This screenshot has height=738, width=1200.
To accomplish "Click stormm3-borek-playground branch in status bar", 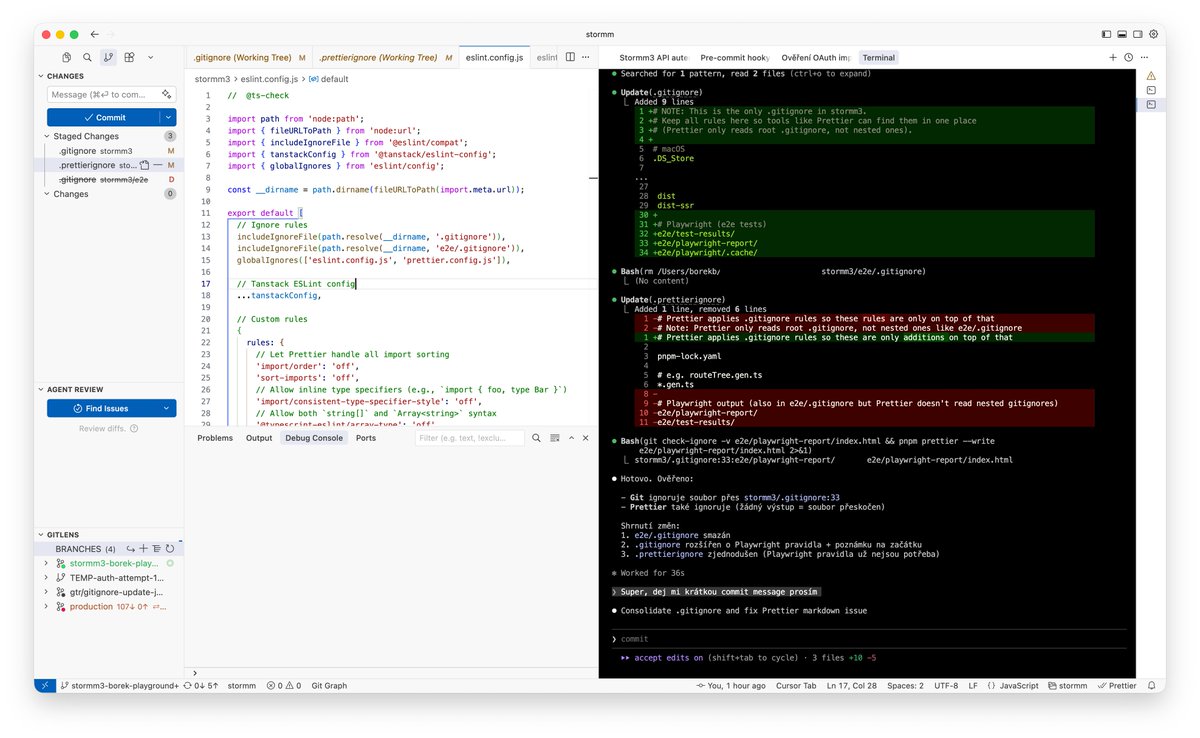I will click(x=119, y=686).
